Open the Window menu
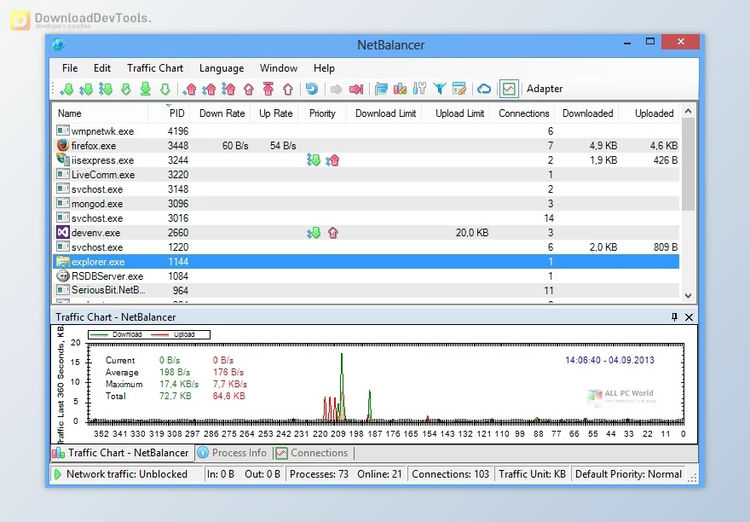The image size is (750, 522). pos(279,68)
